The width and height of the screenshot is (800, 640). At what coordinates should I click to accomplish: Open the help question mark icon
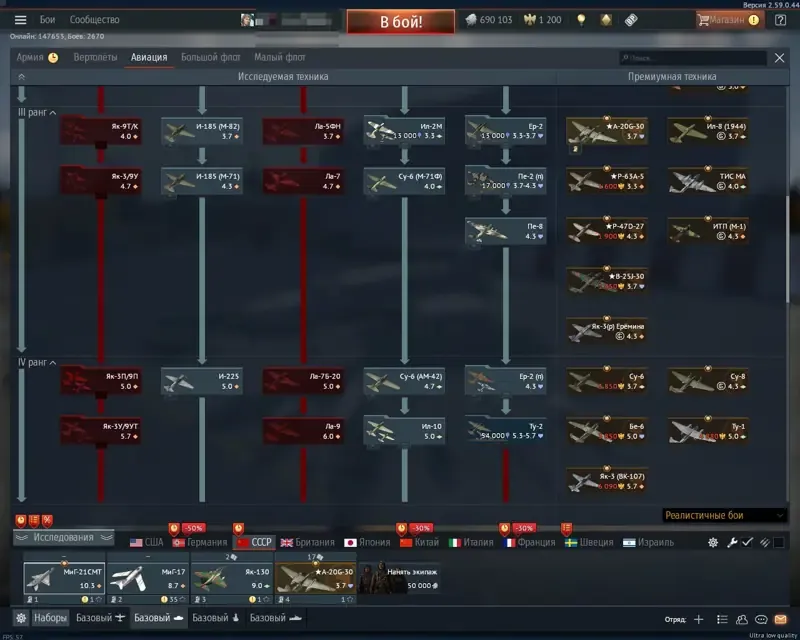pos(780,20)
